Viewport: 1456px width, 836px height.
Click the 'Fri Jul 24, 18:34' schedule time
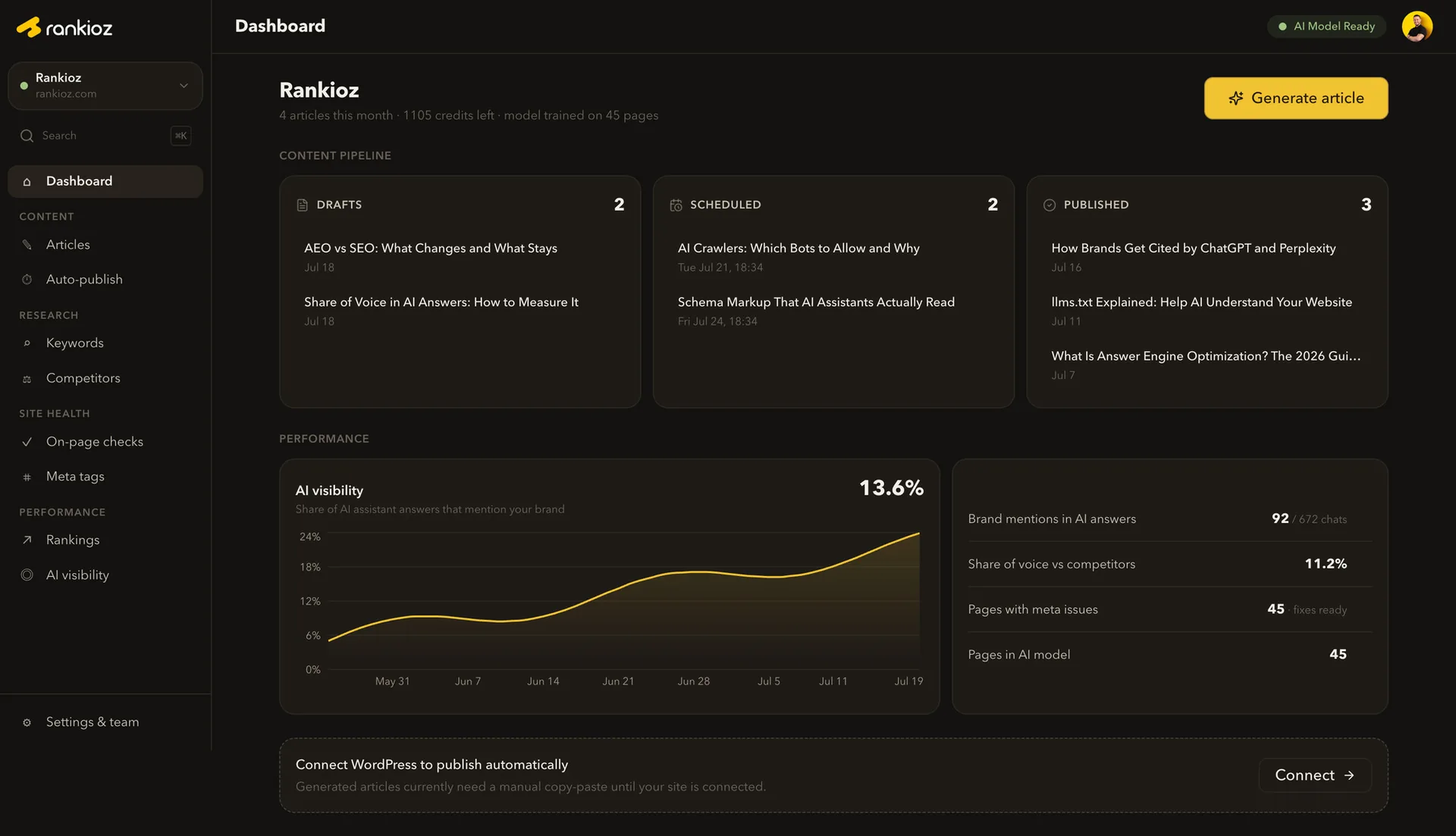(x=717, y=321)
